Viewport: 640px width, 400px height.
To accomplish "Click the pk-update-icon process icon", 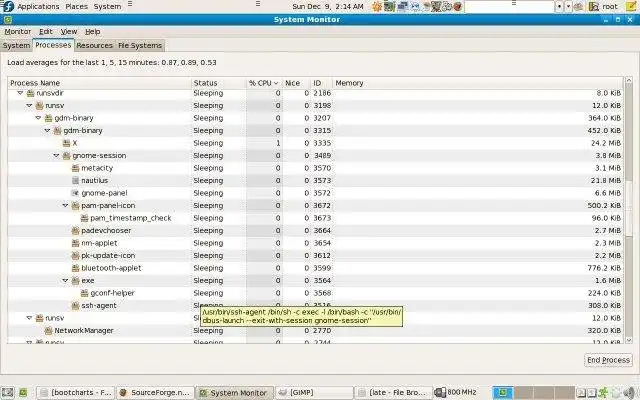I will pos(76,256).
